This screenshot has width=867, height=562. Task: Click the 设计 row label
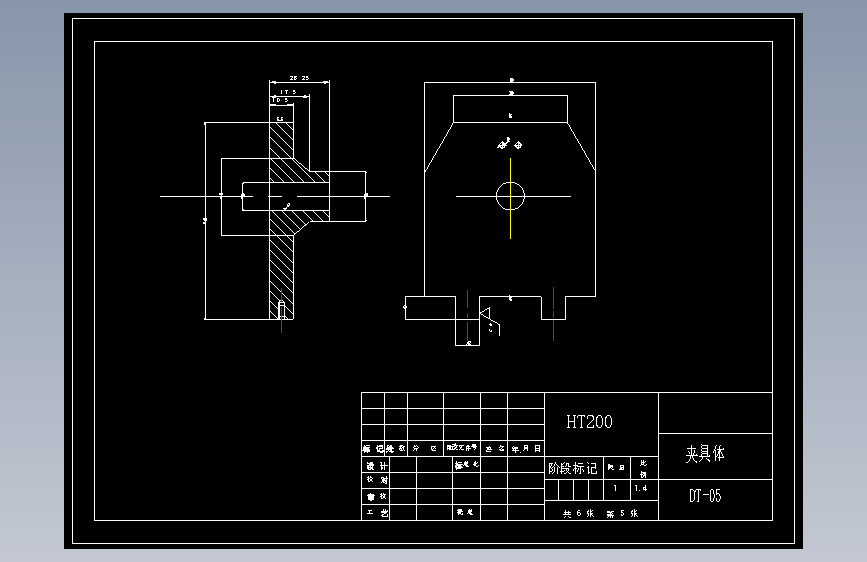click(x=377, y=466)
